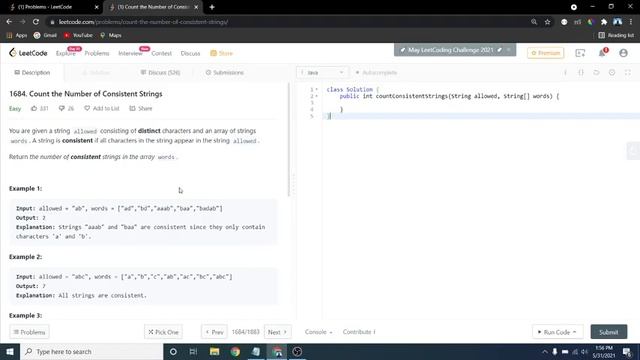Reload the browser page
The image size is (640, 360).
[x=36, y=22]
